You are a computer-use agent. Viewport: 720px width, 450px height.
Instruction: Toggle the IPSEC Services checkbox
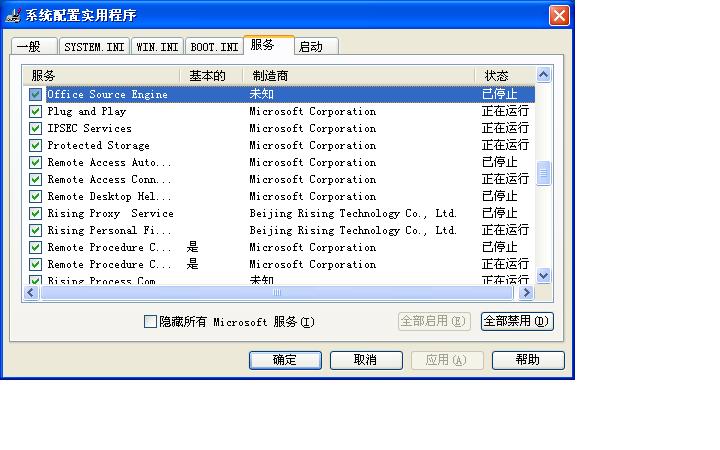tap(35, 129)
